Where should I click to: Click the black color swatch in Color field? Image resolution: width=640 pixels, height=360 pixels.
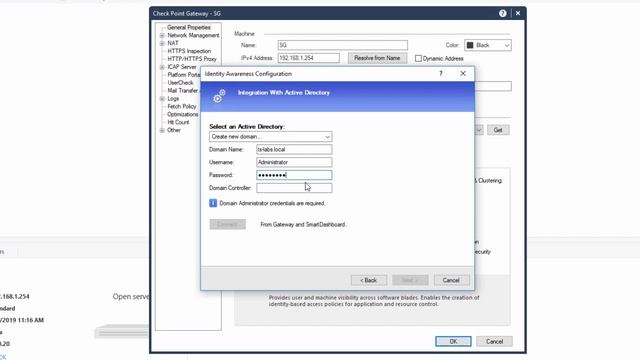coord(470,45)
